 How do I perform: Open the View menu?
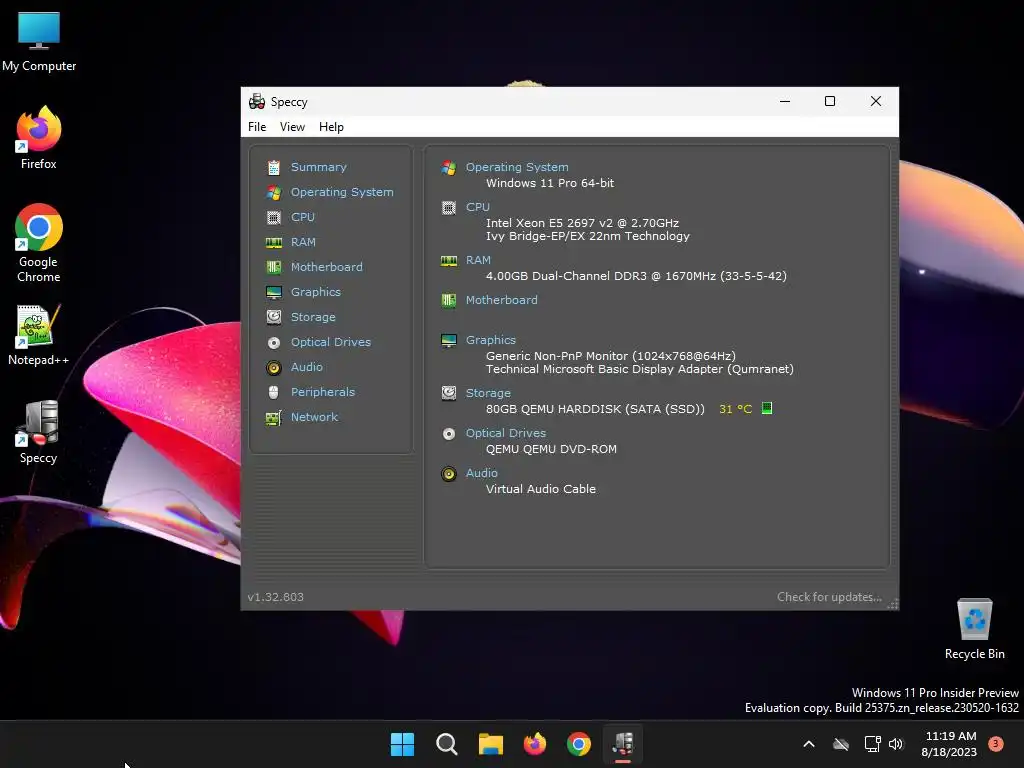coord(292,127)
